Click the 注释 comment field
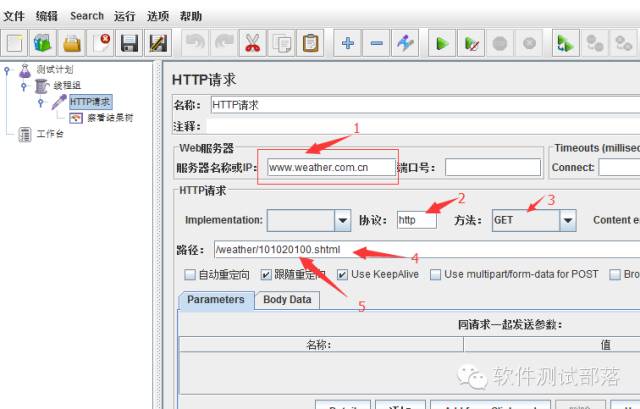 tap(423, 126)
